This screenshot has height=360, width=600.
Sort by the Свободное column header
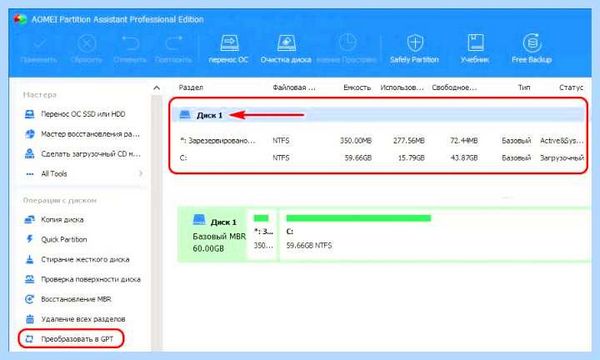454,88
